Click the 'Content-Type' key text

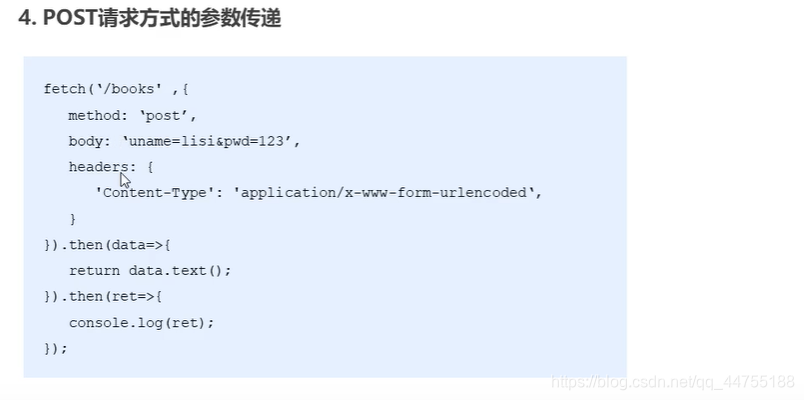[154, 193]
